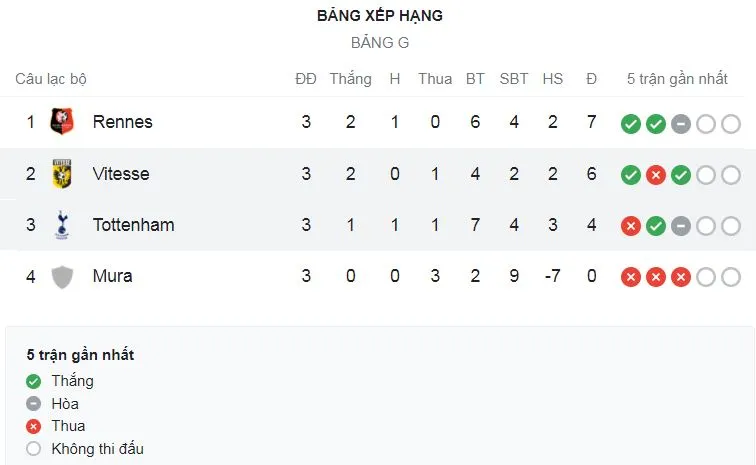
Task: Click the SBT column header
Action: click(514, 79)
